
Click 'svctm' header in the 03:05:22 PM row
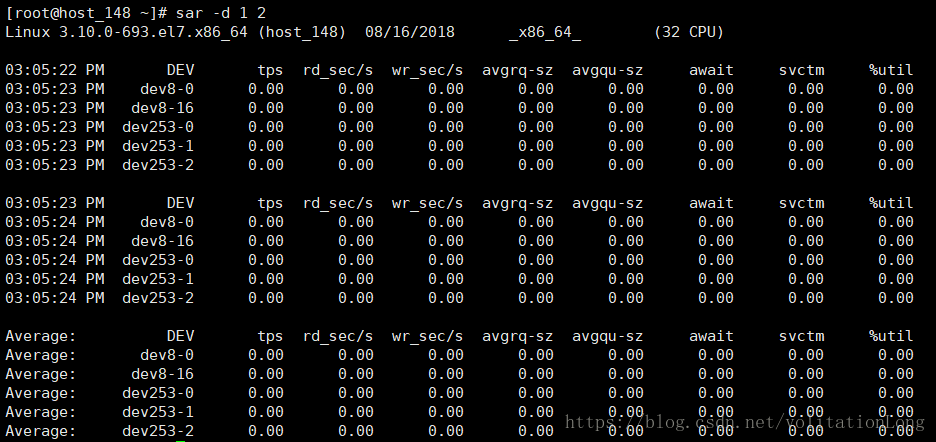click(801, 70)
